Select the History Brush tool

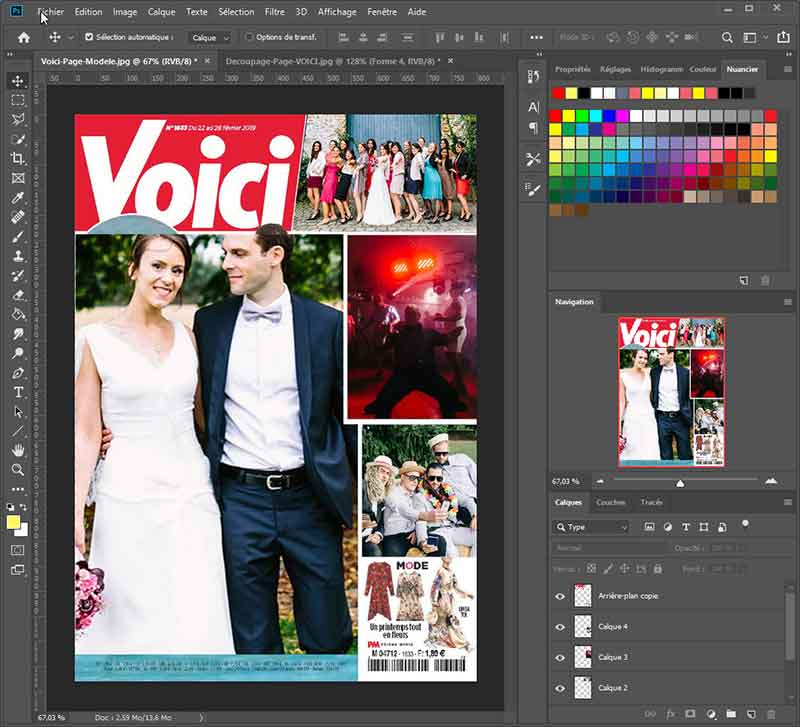pos(18,275)
